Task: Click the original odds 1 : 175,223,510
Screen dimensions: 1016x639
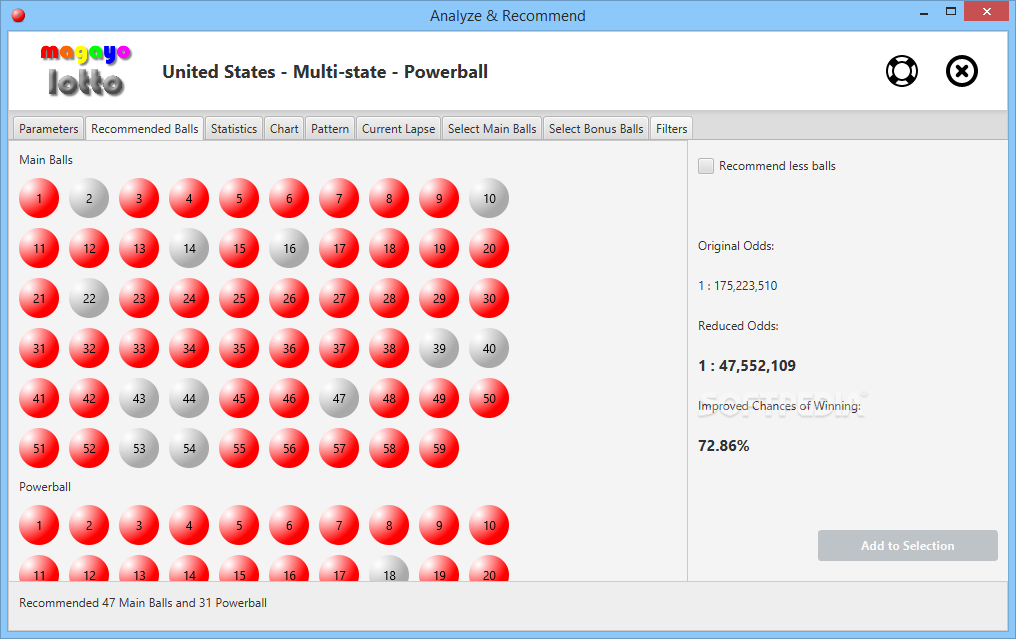Action: point(737,286)
